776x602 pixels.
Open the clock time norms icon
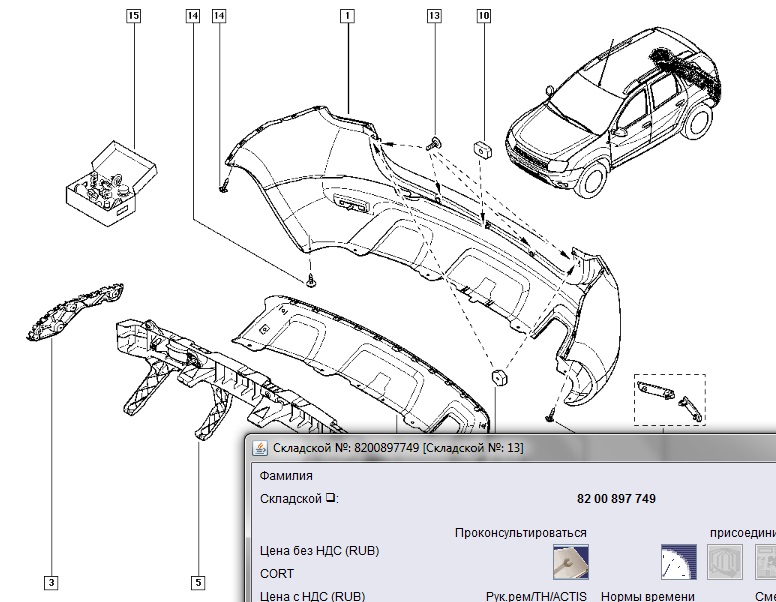pyautogui.click(x=677, y=562)
